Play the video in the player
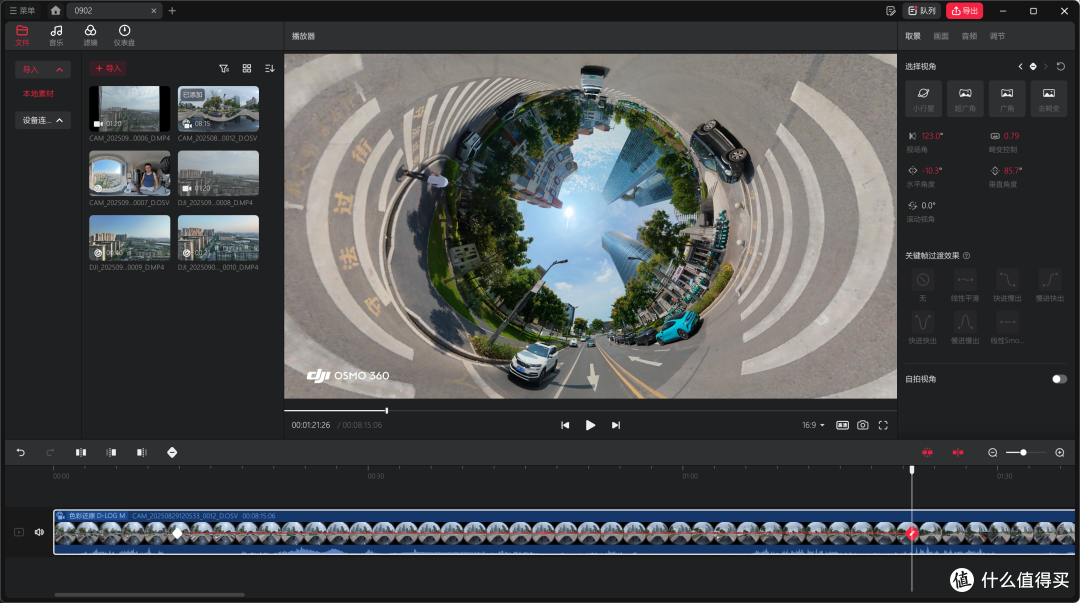 (590, 425)
